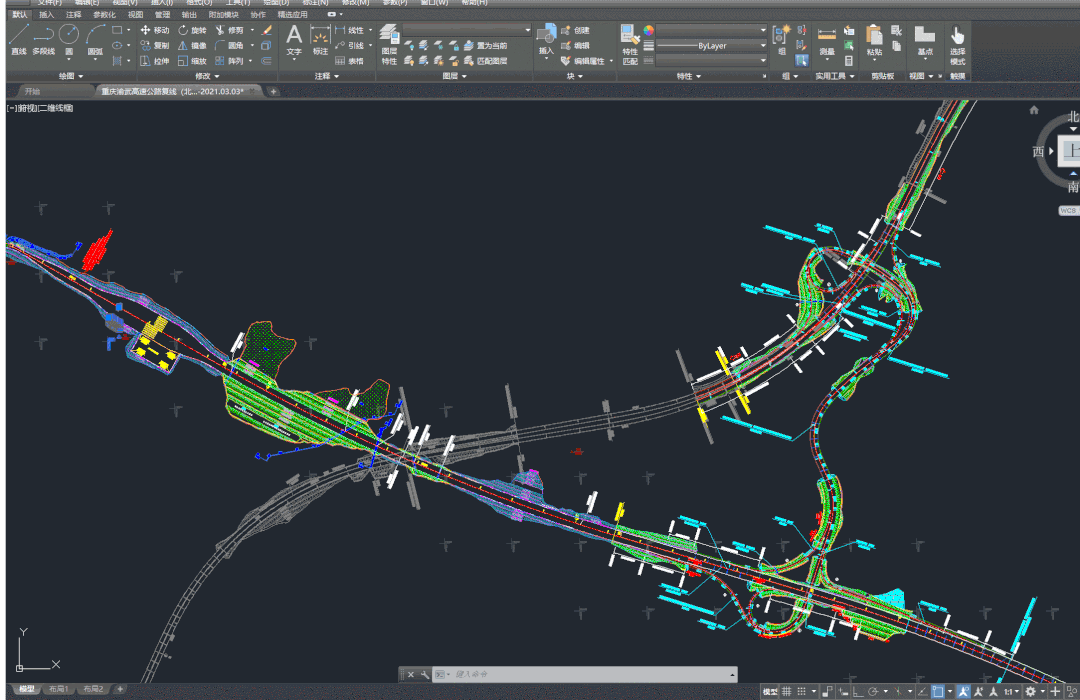Toggle object snap tracking angle icon
This screenshot has height=700, width=1080.
(x=923, y=691)
